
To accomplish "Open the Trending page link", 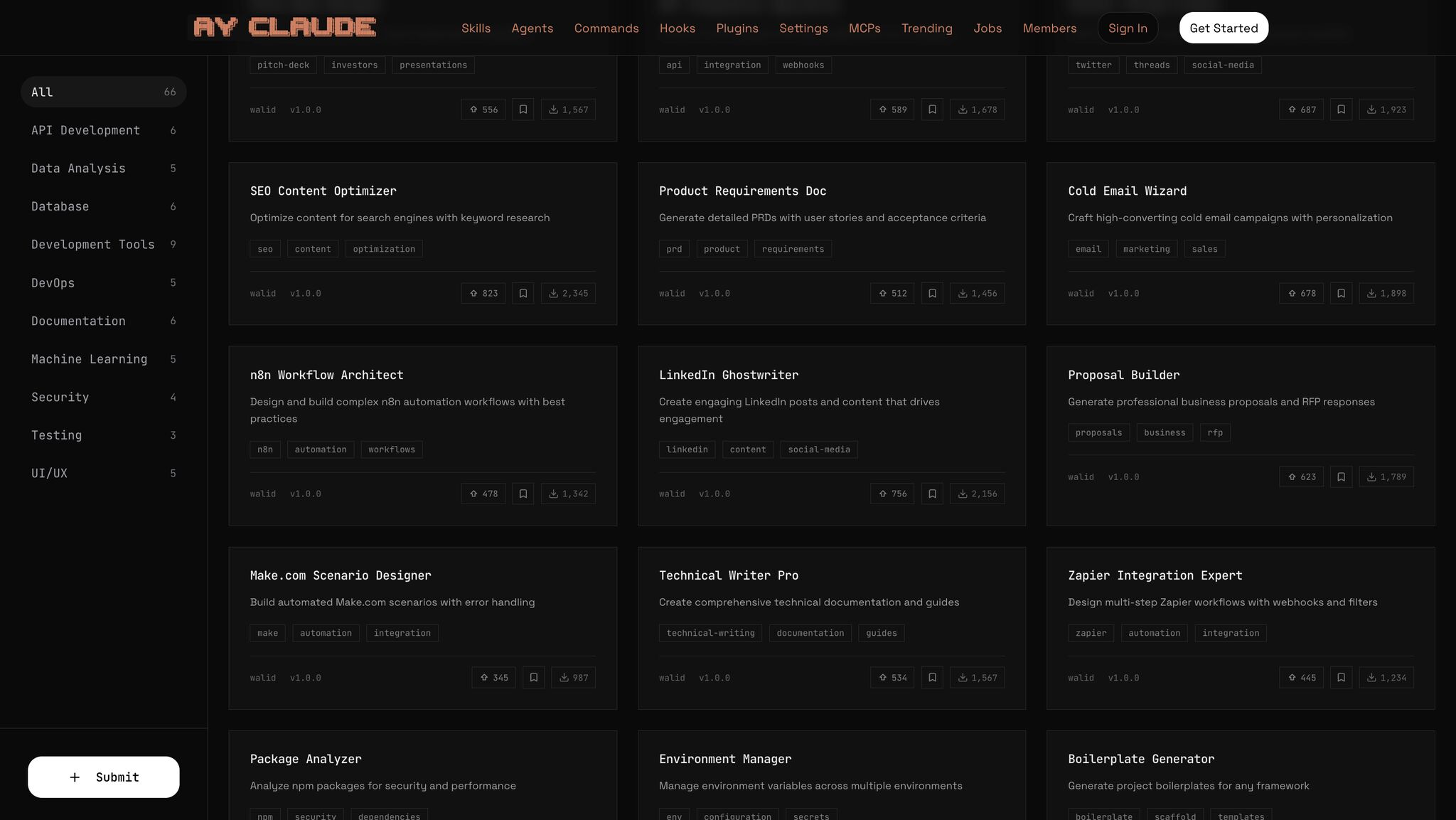I will tap(926, 28).
